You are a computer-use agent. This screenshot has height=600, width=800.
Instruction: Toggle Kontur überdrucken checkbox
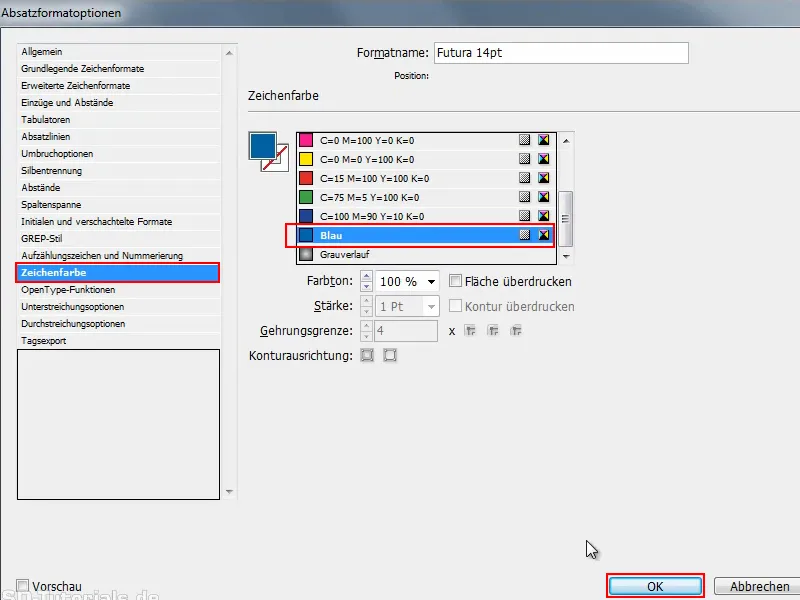click(x=455, y=306)
